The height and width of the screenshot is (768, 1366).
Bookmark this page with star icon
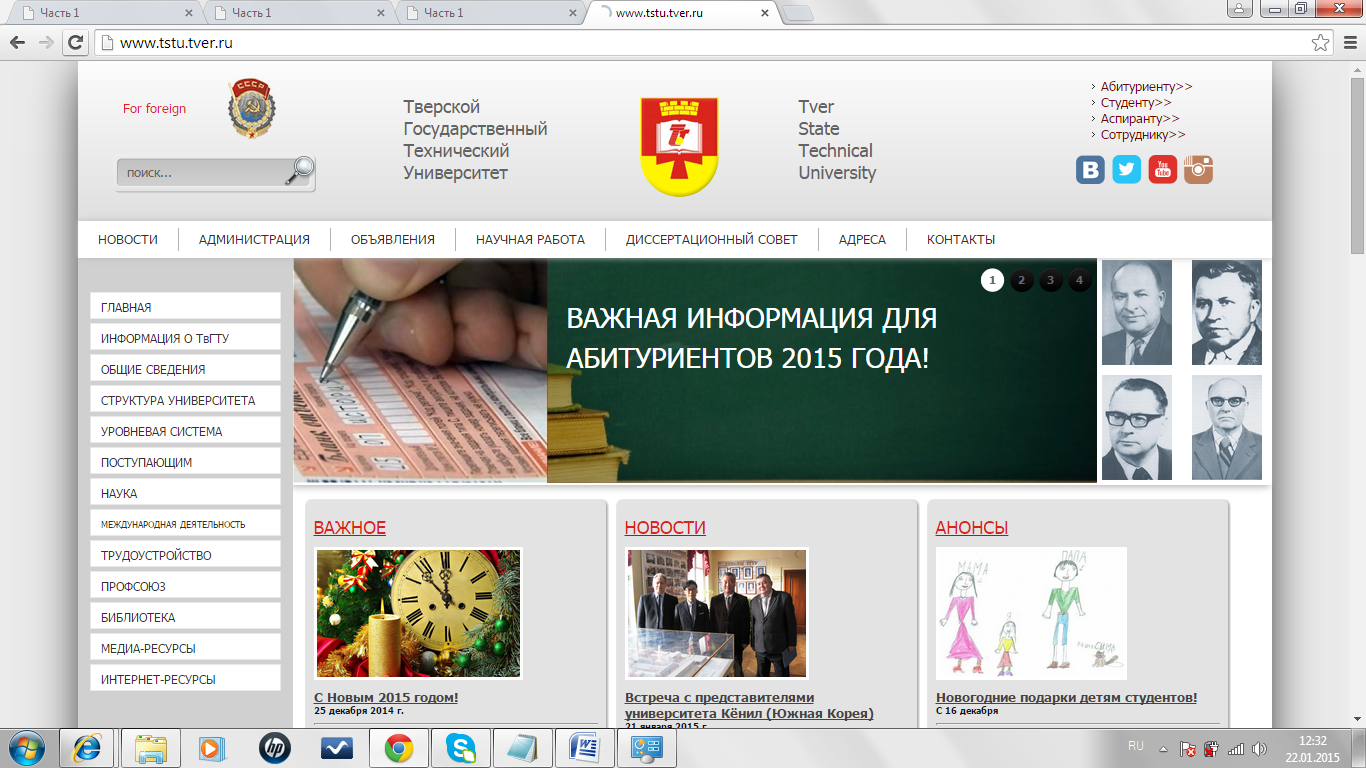(1321, 43)
